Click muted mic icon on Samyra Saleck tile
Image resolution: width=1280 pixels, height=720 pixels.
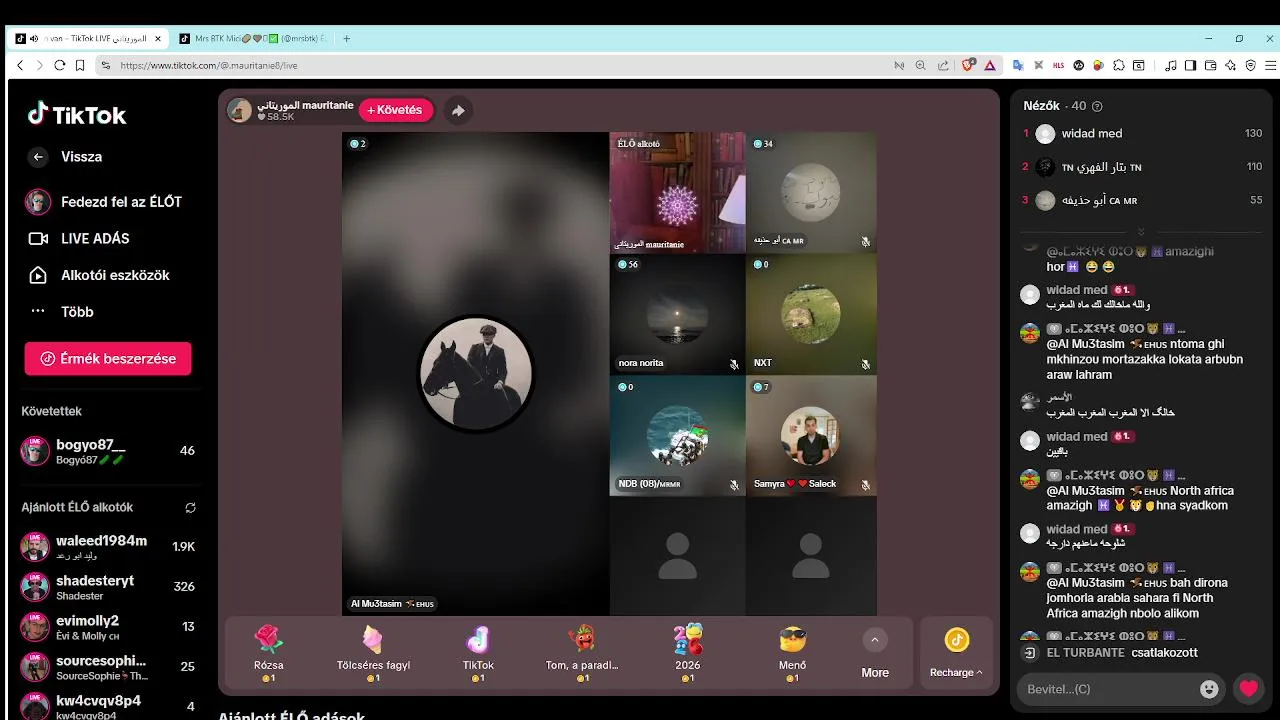pos(865,485)
